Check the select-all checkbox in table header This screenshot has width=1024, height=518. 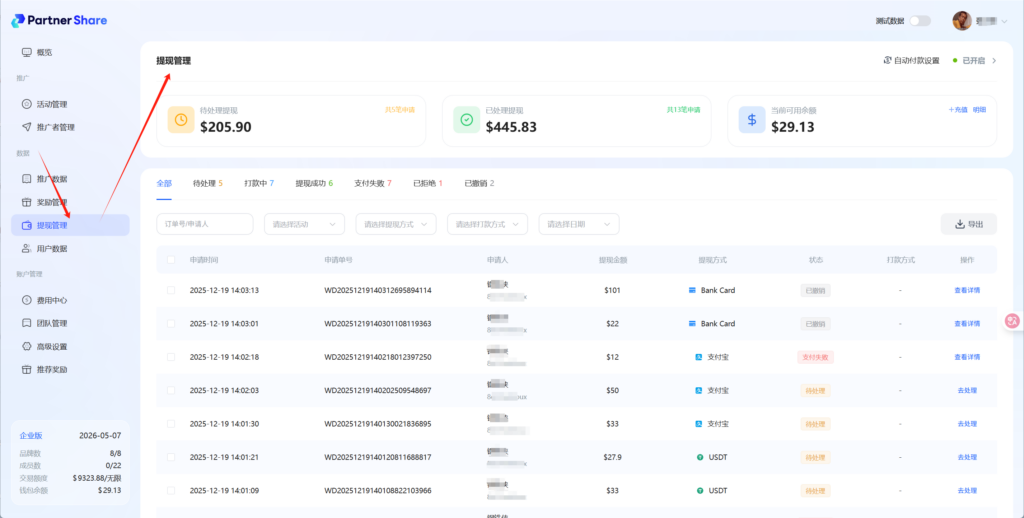pyautogui.click(x=170, y=260)
